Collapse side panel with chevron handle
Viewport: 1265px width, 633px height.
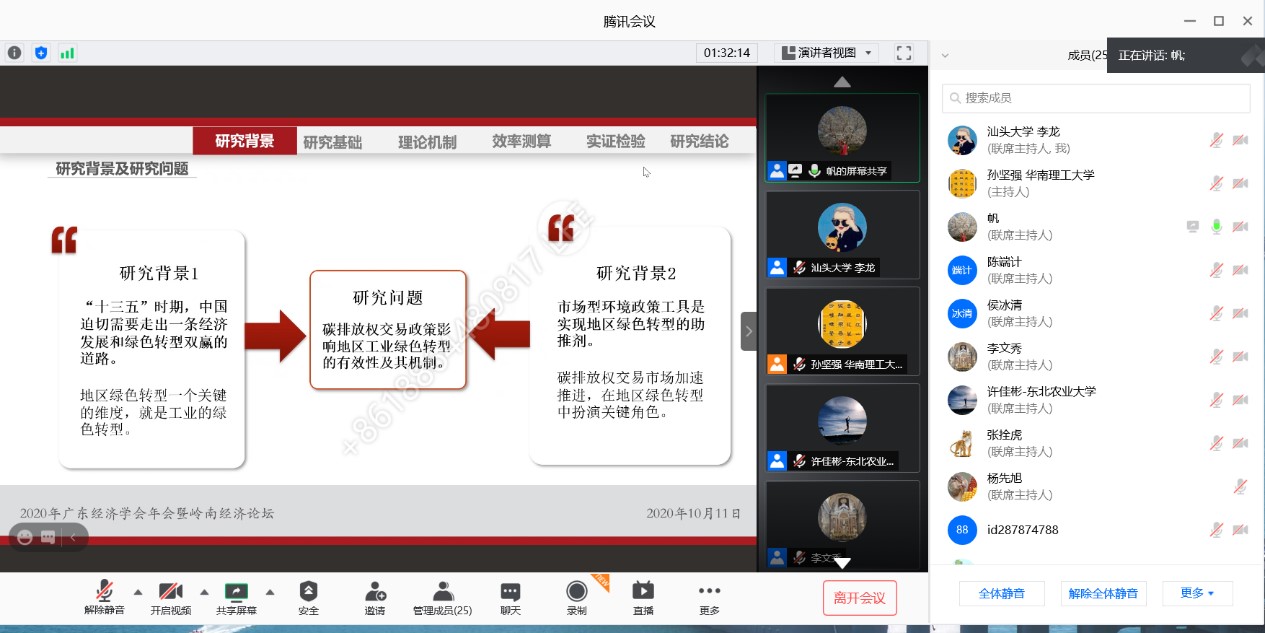coord(748,331)
